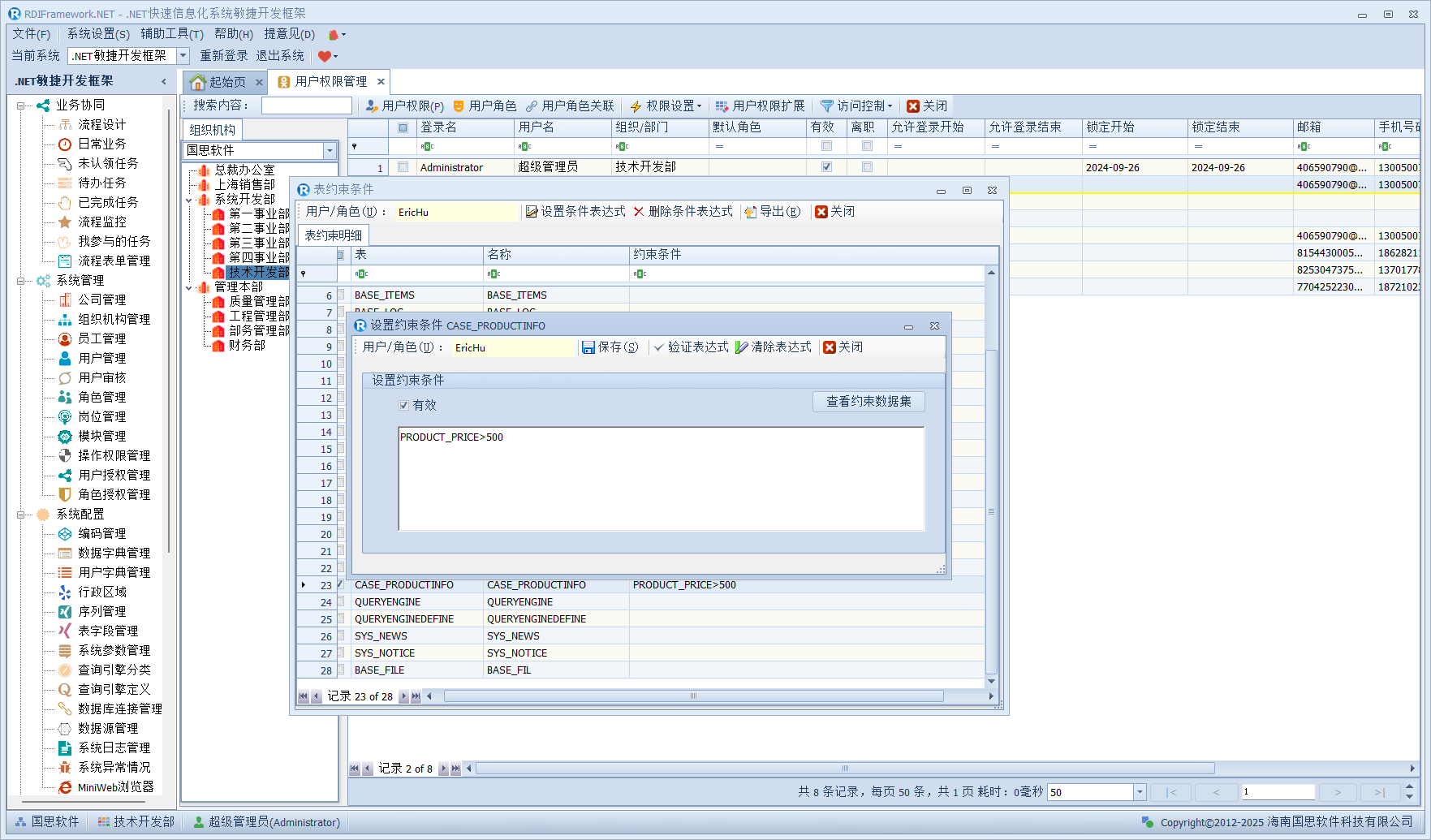This screenshot has width=1431, height=840.
Task: Click the table constraints vertical scrollbar
Action: (991, 511)
